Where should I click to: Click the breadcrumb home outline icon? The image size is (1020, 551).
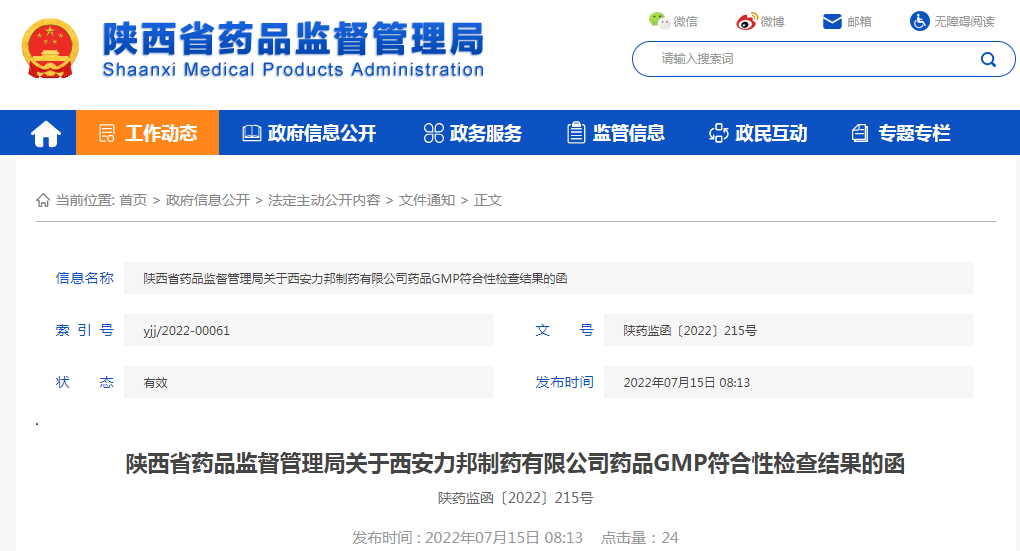click(43, 200)
